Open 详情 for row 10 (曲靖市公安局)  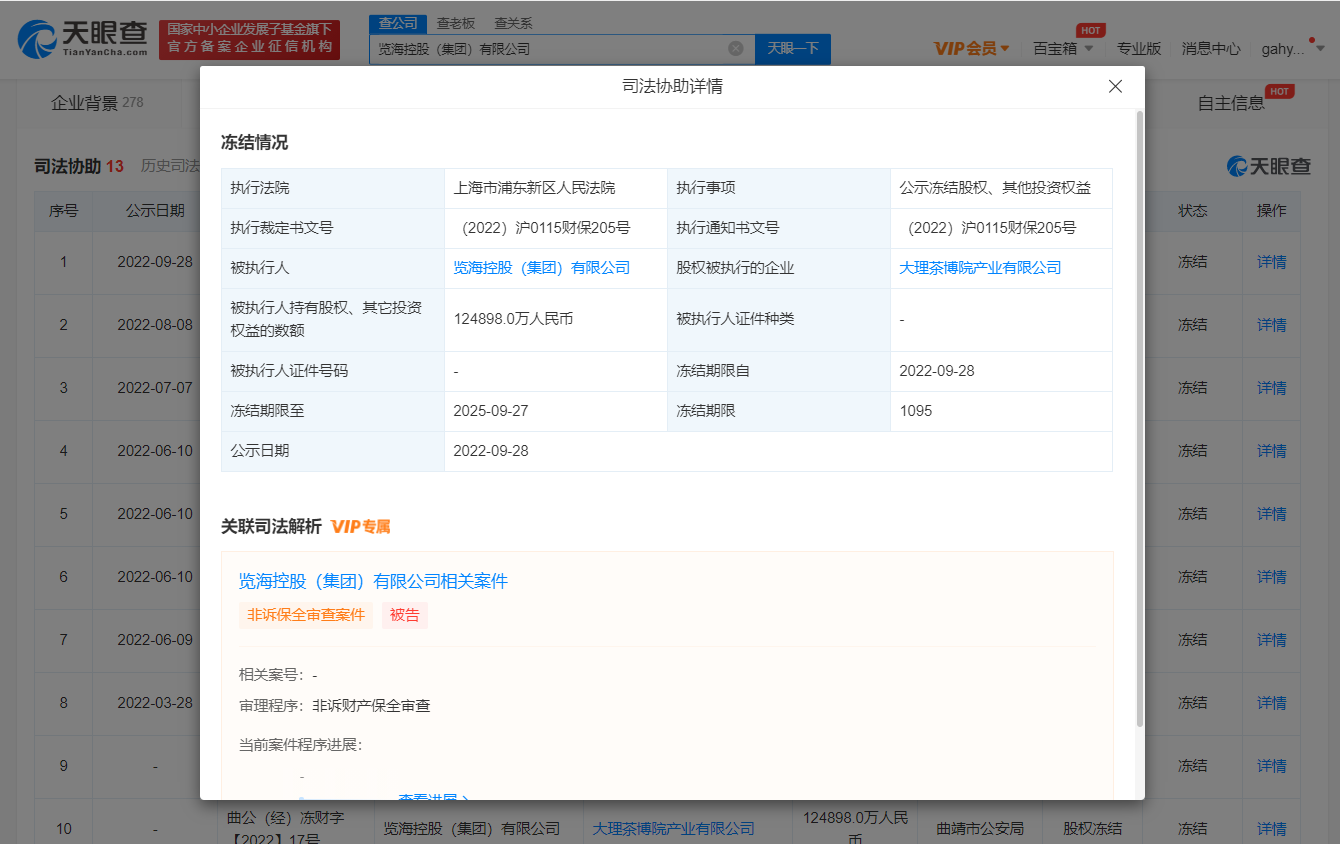click(1272, 829)
